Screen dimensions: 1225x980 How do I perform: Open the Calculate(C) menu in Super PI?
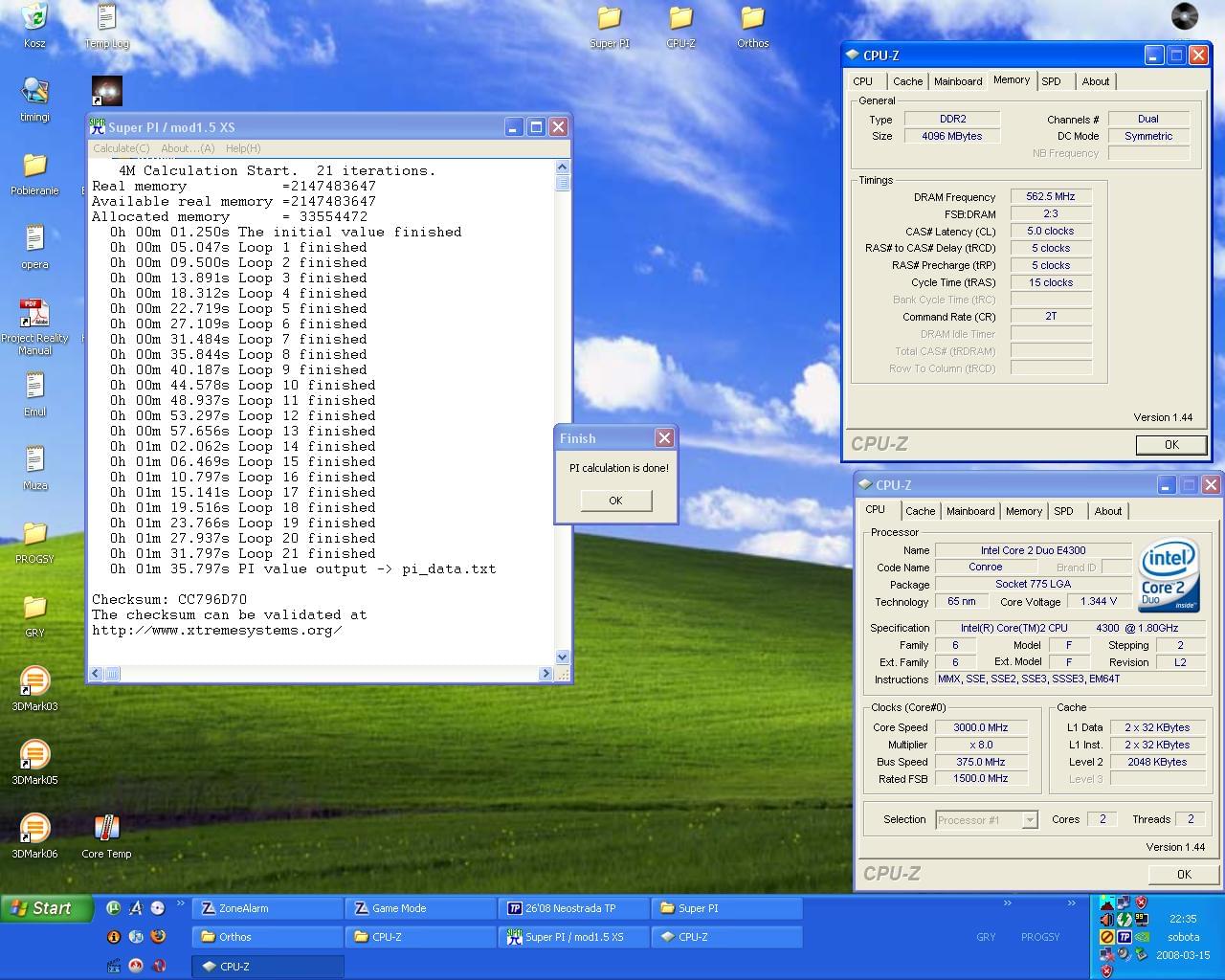(122, 148)
